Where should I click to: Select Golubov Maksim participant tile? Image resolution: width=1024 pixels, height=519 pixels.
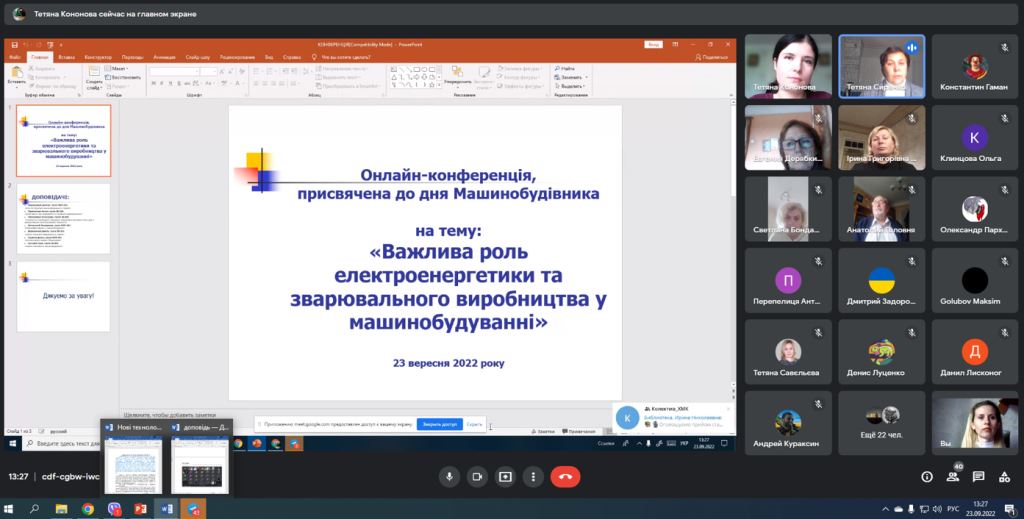click(x=974, y=280)
